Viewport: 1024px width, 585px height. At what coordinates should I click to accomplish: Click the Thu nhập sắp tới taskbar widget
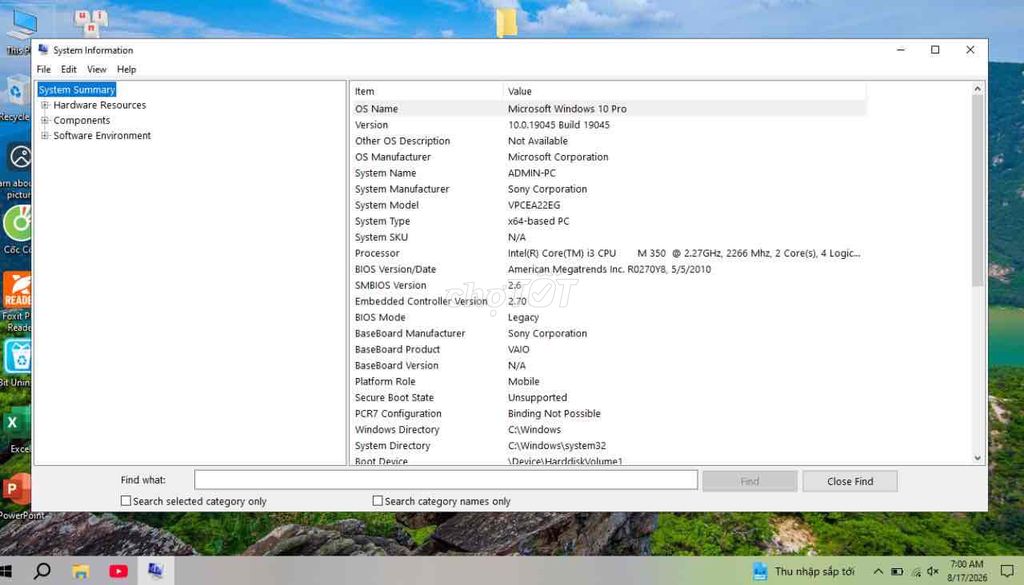tap(803, 572)
